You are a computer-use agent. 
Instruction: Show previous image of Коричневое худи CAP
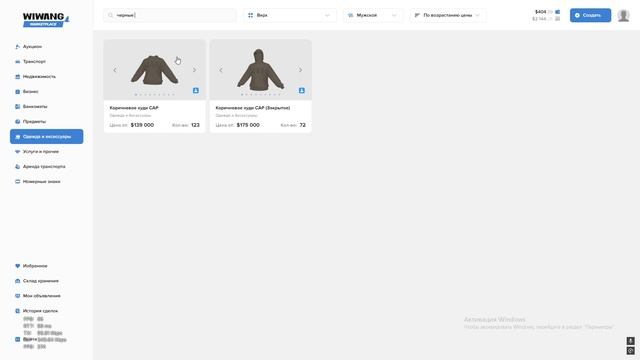click(x=115, y=70)
